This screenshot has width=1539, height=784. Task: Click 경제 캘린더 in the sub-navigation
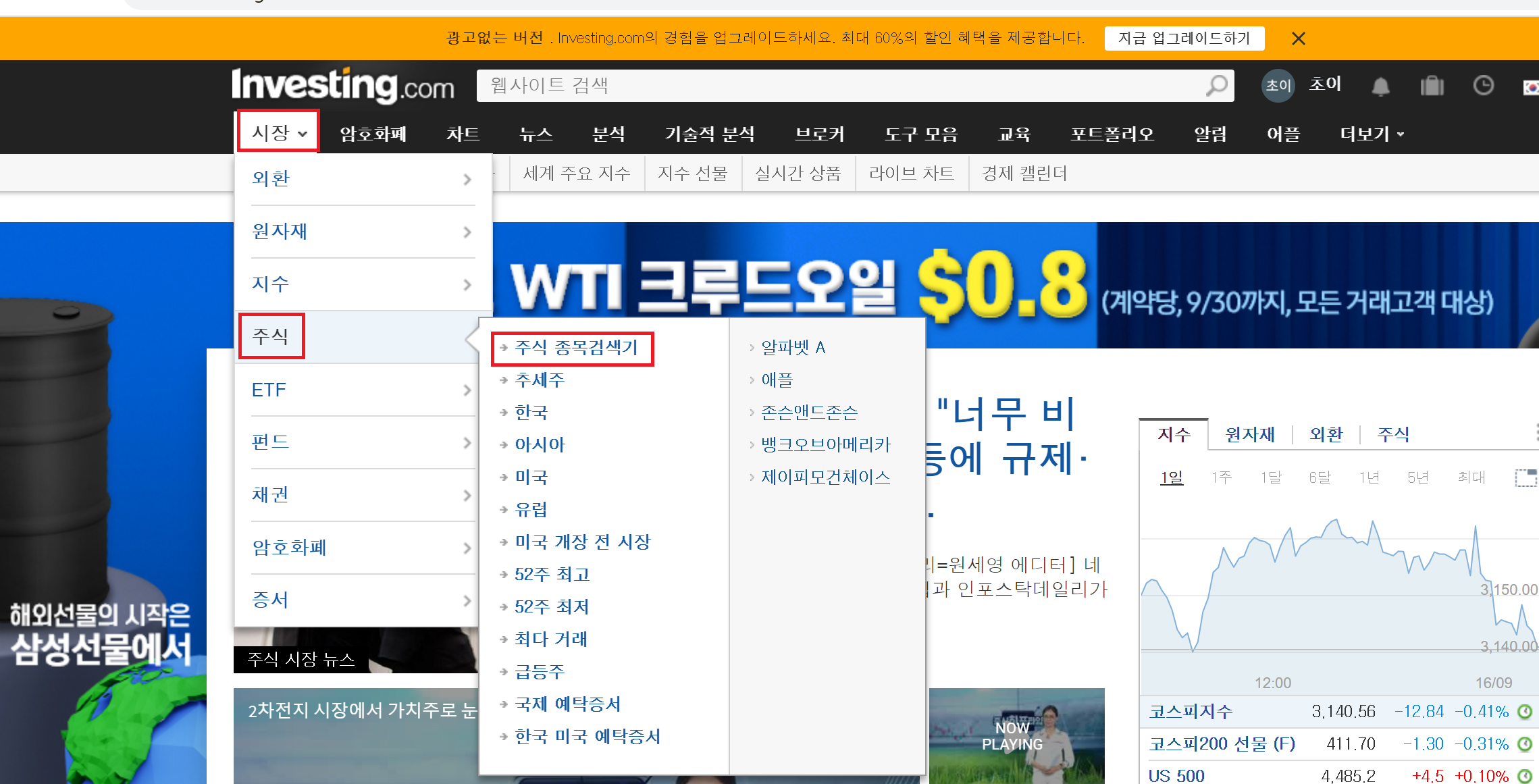pos(1024,174)
